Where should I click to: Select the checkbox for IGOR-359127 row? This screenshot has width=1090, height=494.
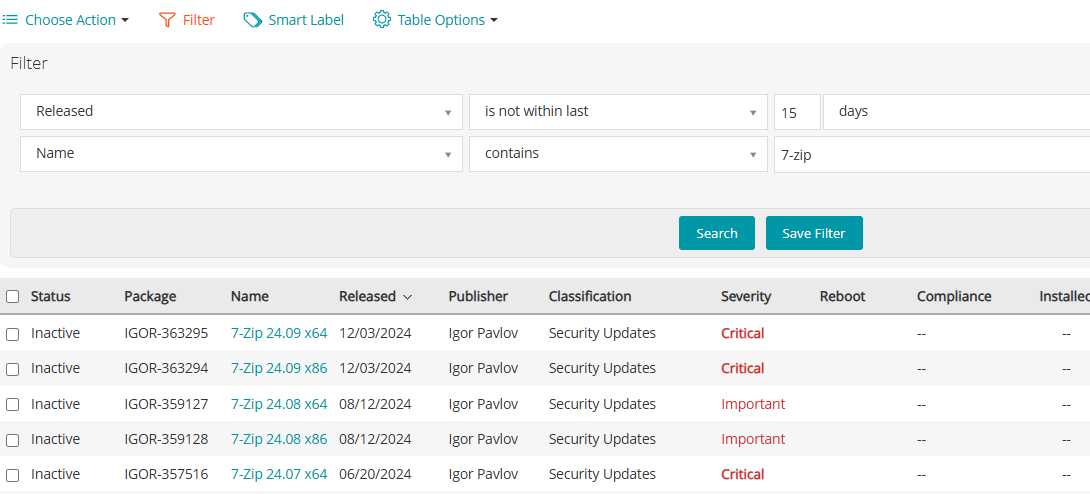[x=13, y=405]
